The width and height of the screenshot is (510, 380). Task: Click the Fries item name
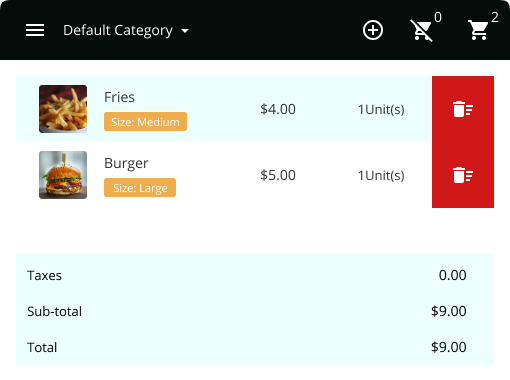point(119,97)
